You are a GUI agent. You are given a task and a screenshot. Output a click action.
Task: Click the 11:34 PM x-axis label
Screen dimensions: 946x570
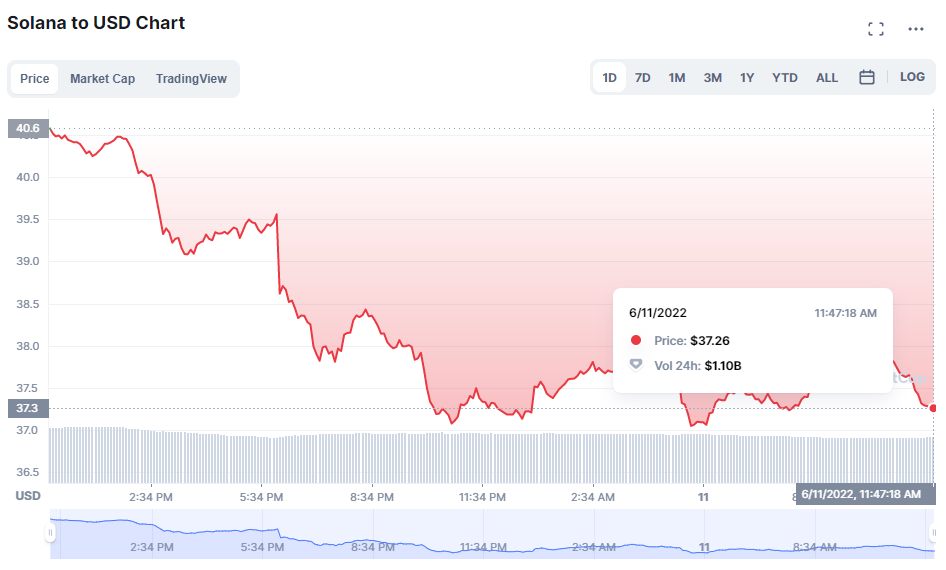(x=482, y=498)
